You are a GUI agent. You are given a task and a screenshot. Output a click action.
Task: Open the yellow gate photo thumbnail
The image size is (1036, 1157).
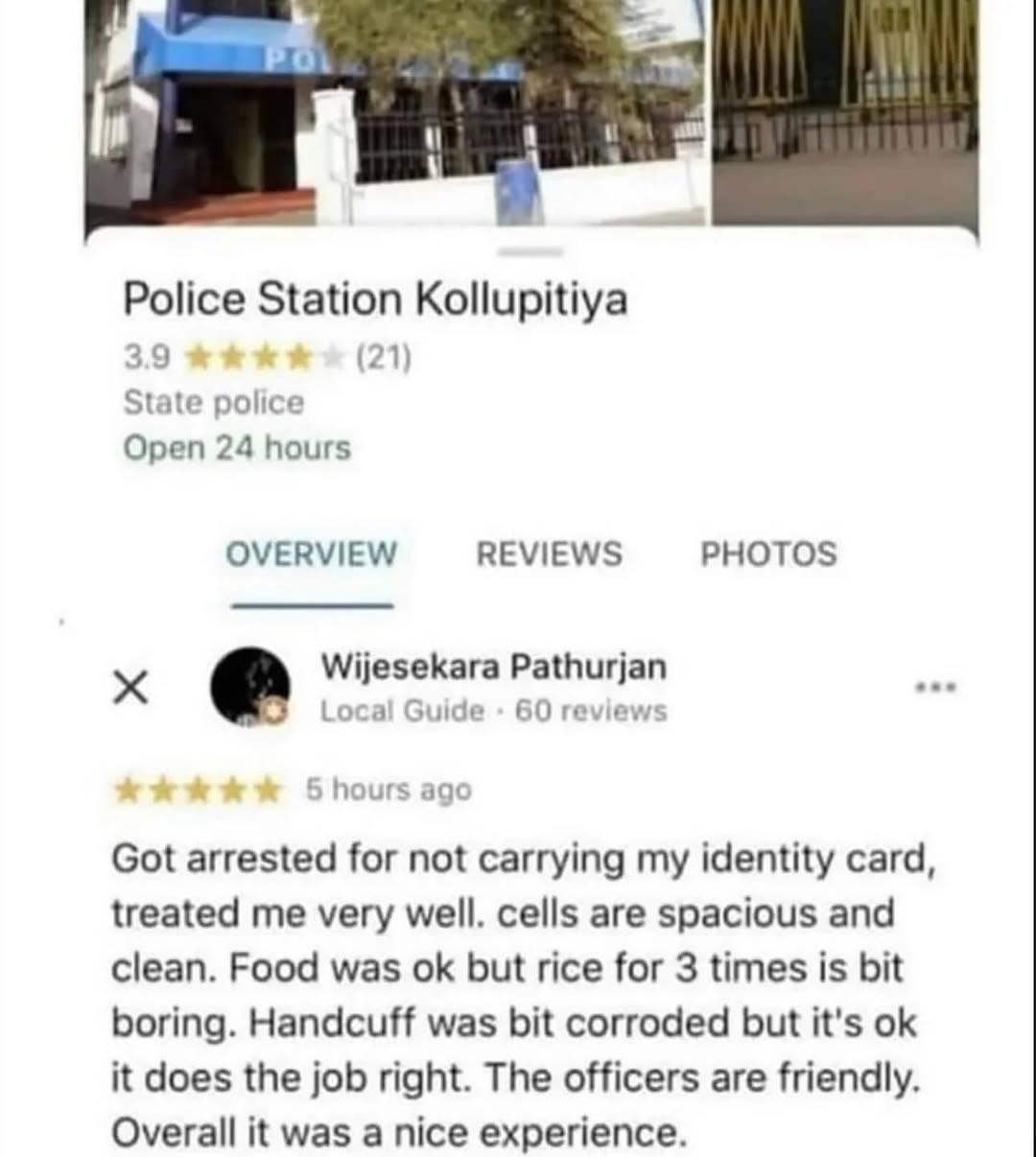point(846,113)
